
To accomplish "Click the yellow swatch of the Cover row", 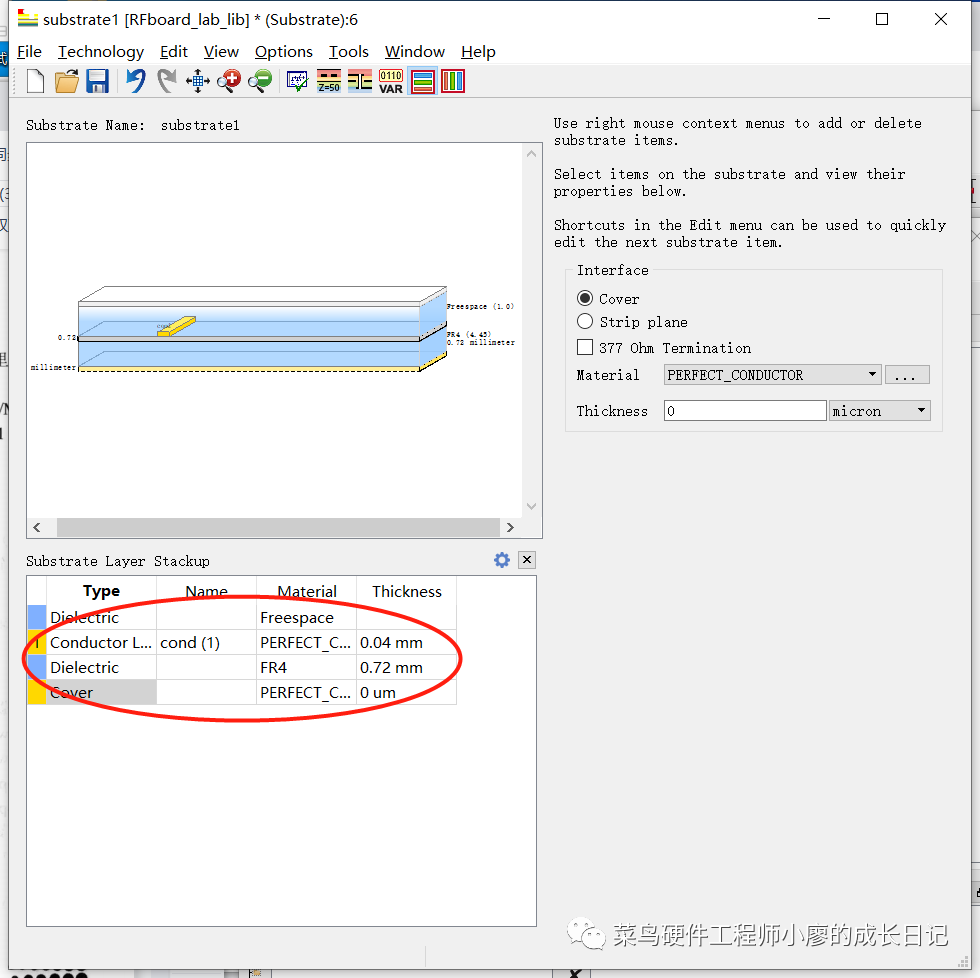I will [37, 692].
